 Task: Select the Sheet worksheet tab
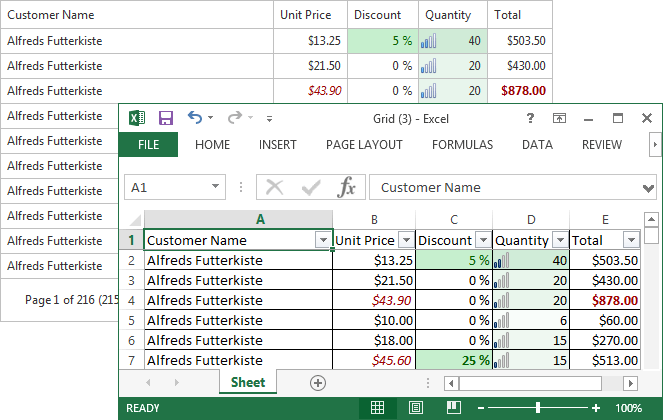click(x=248, y=383)
